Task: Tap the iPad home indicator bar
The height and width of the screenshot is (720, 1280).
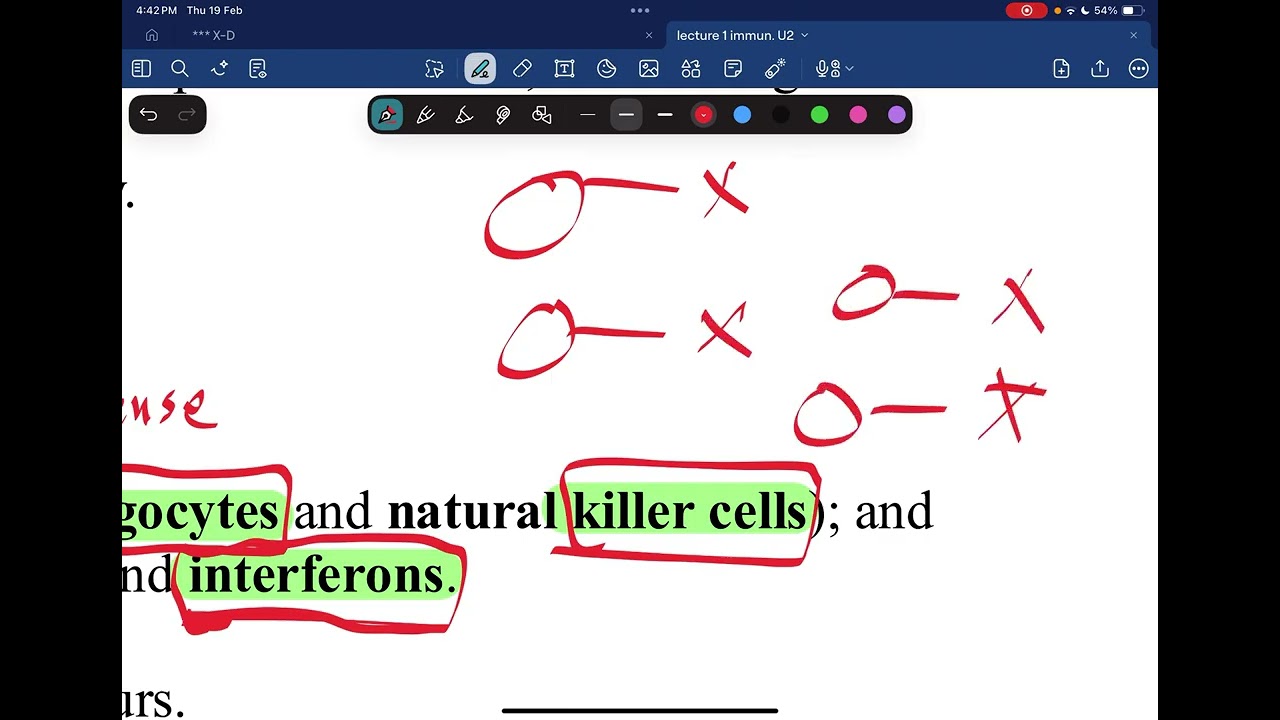Action: pyautogui.click(x=640, y=711)
